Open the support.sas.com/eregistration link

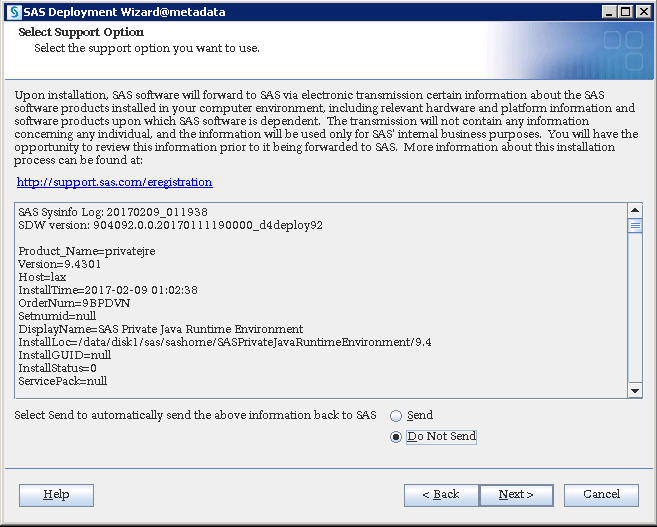pyautogui.click(x=114, y=182)
